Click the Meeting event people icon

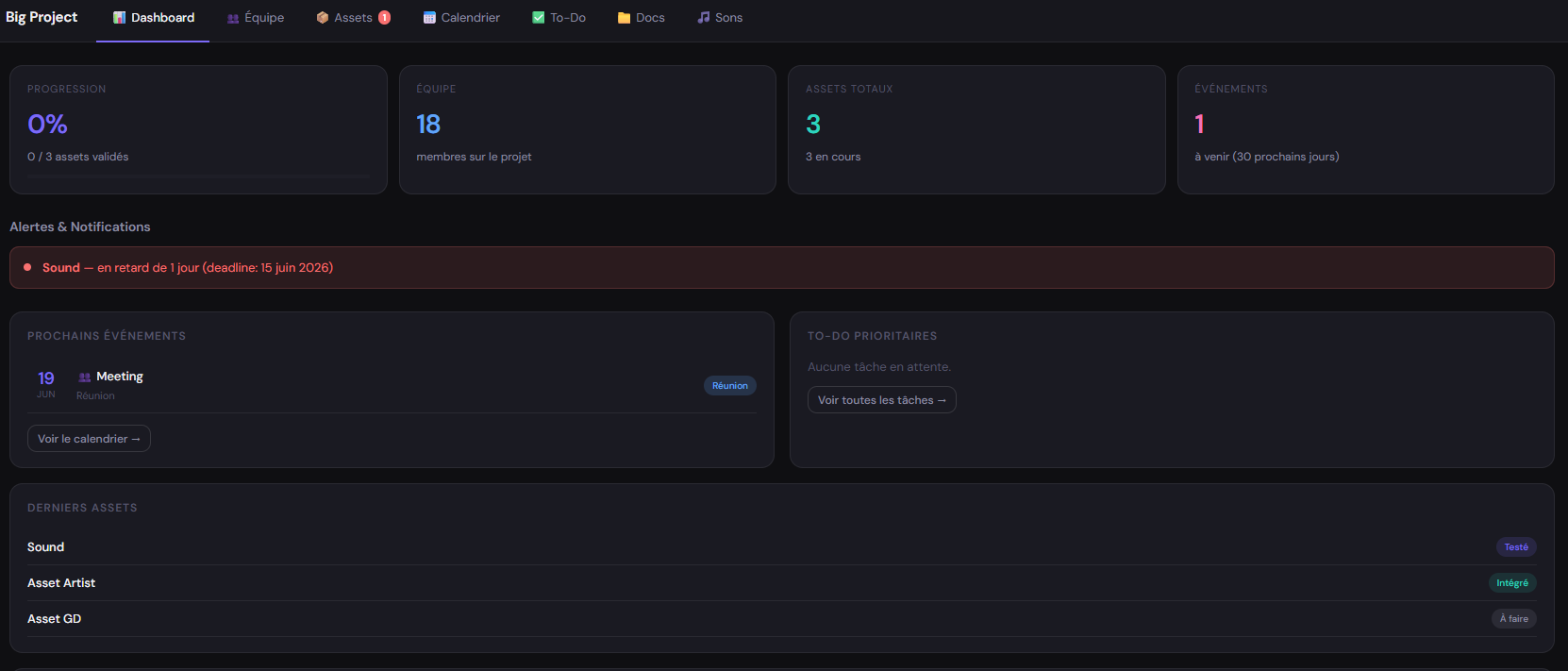85,377
